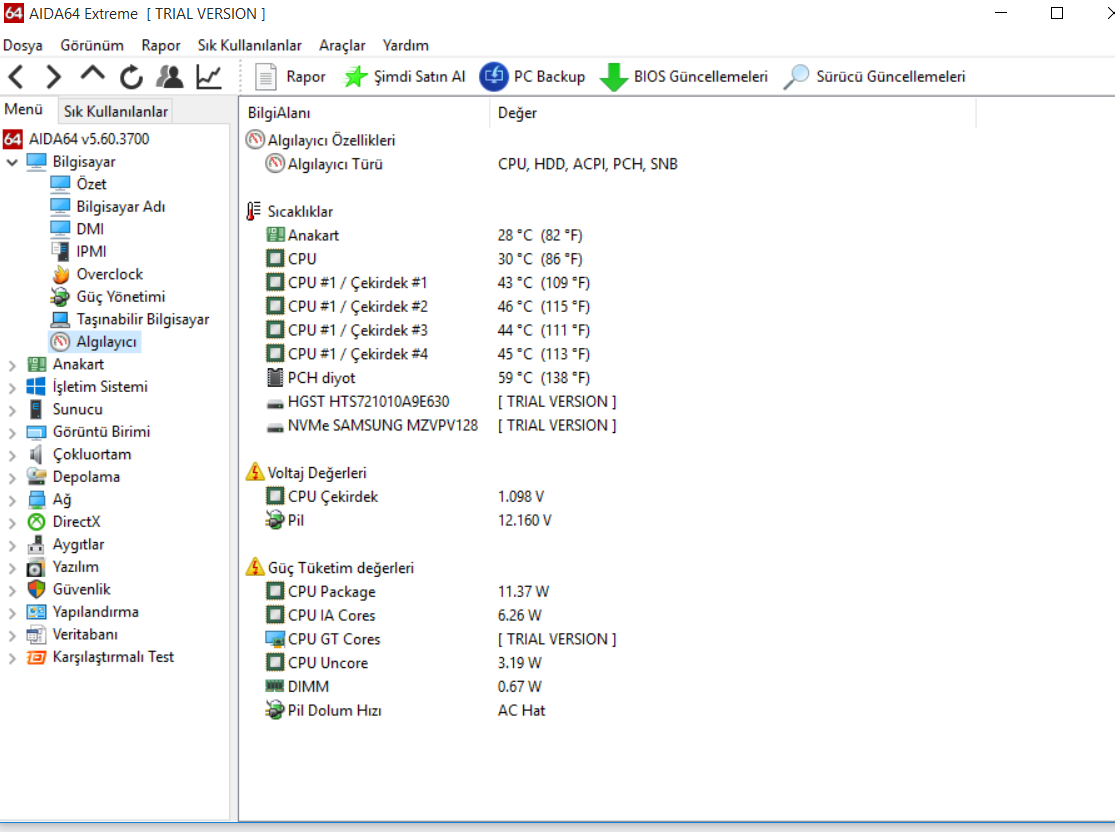The height and width of the screenshot is (832, 1115).
Task: Click the HGST hard drive icon
Action: pos(274,403)
